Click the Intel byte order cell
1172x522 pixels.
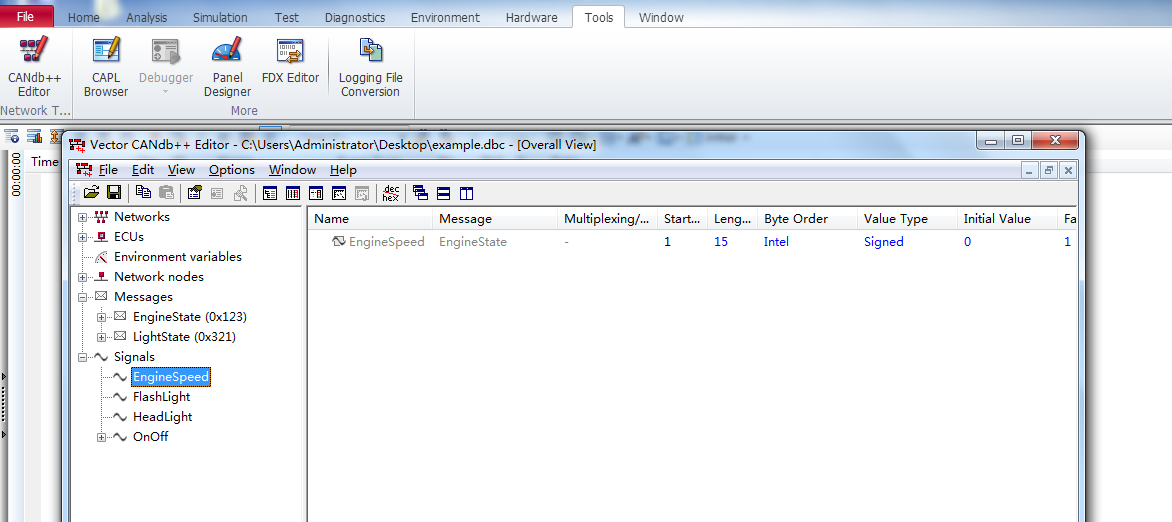[x=776, y=242]
